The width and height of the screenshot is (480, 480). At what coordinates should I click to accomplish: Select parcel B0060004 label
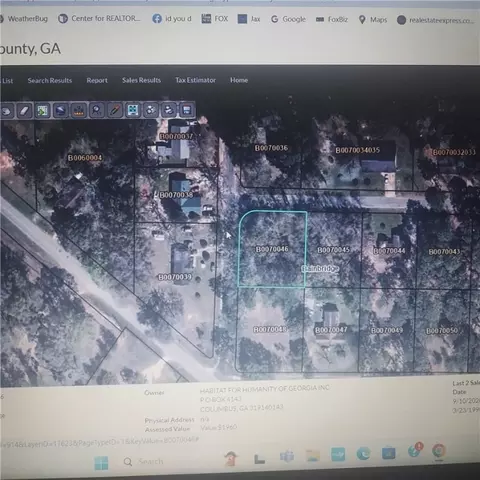click(85, 158)
